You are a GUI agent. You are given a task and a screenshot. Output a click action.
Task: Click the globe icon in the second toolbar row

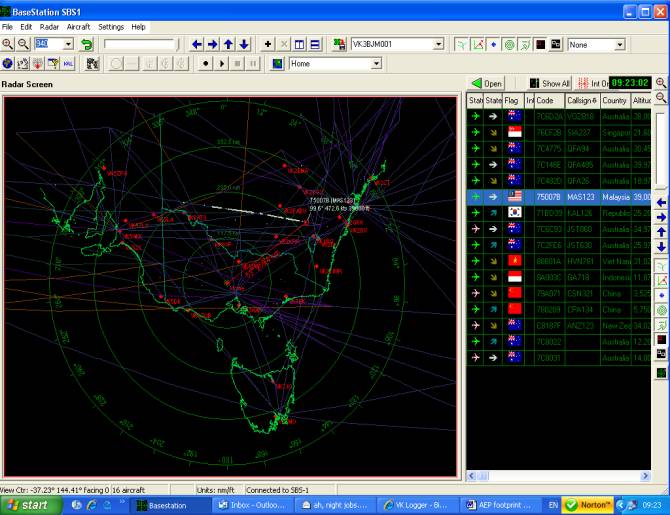[x=7, y=64]
